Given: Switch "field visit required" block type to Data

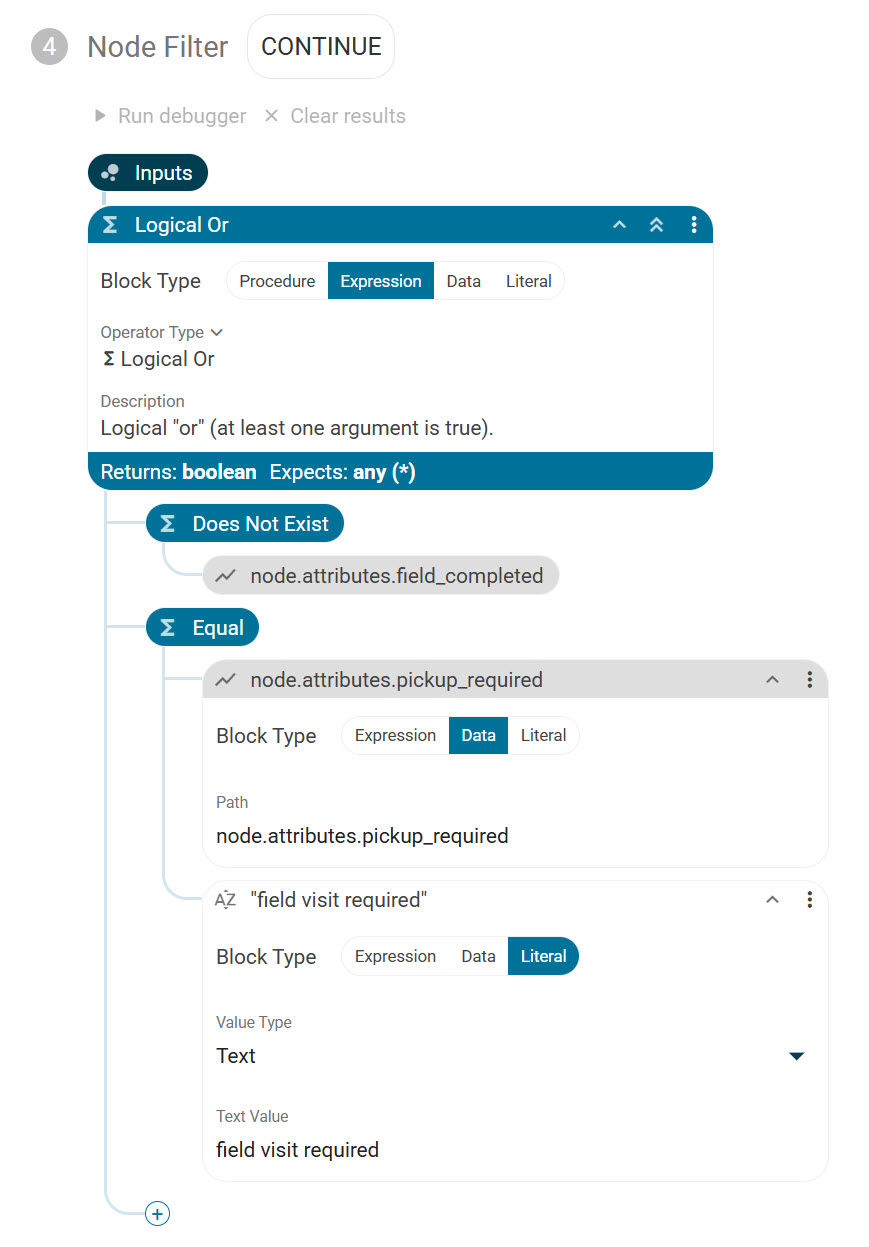Looking at the screenshot, I should click(478, 956).
